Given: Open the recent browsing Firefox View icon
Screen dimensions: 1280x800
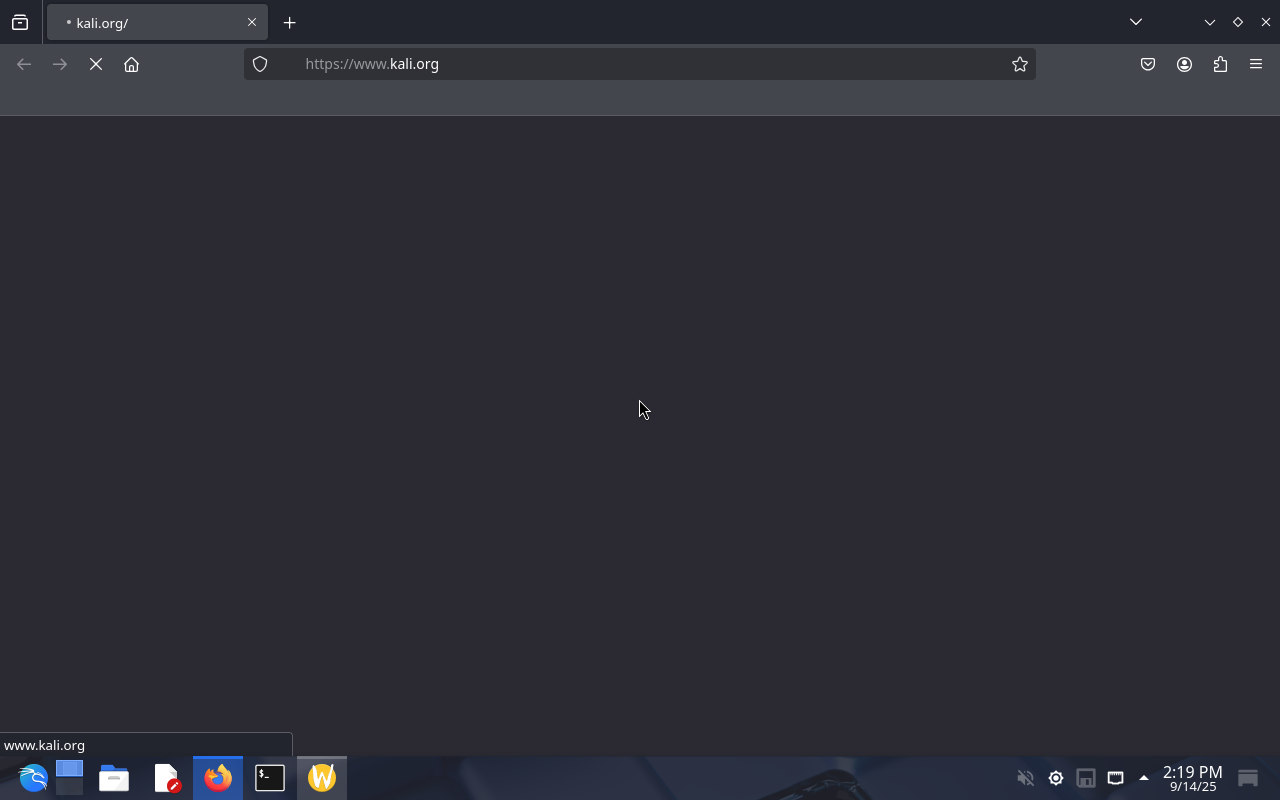Looking at the screenshot, I should [20, 22].
